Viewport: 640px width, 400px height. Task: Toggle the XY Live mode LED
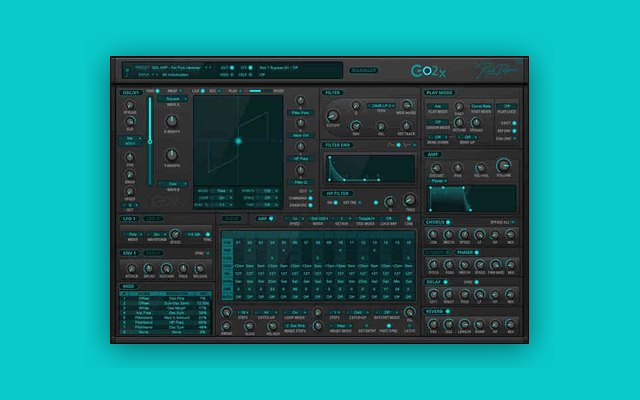coord(202,91)
